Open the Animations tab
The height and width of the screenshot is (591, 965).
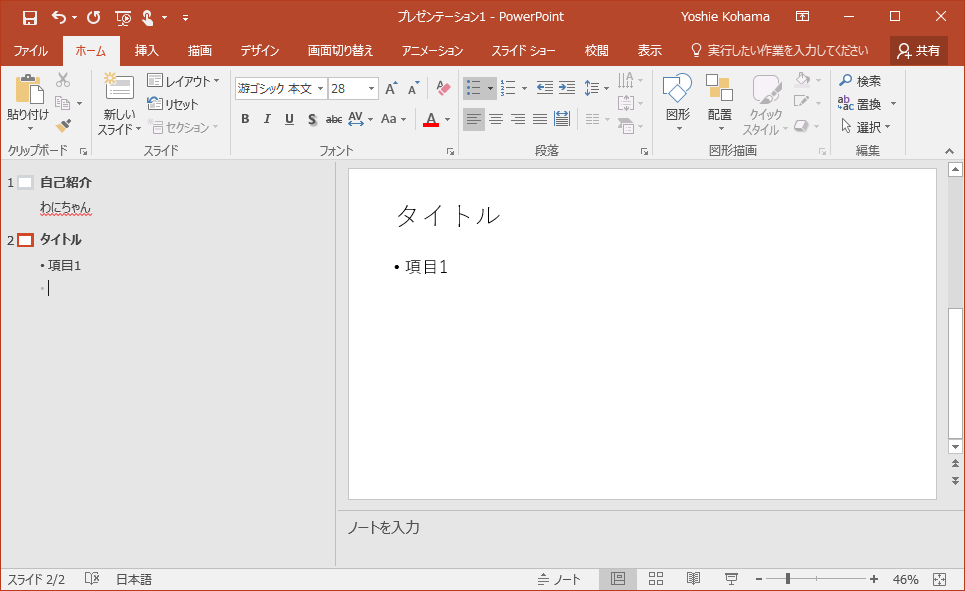pyautogui.click(x=432, y=51)
